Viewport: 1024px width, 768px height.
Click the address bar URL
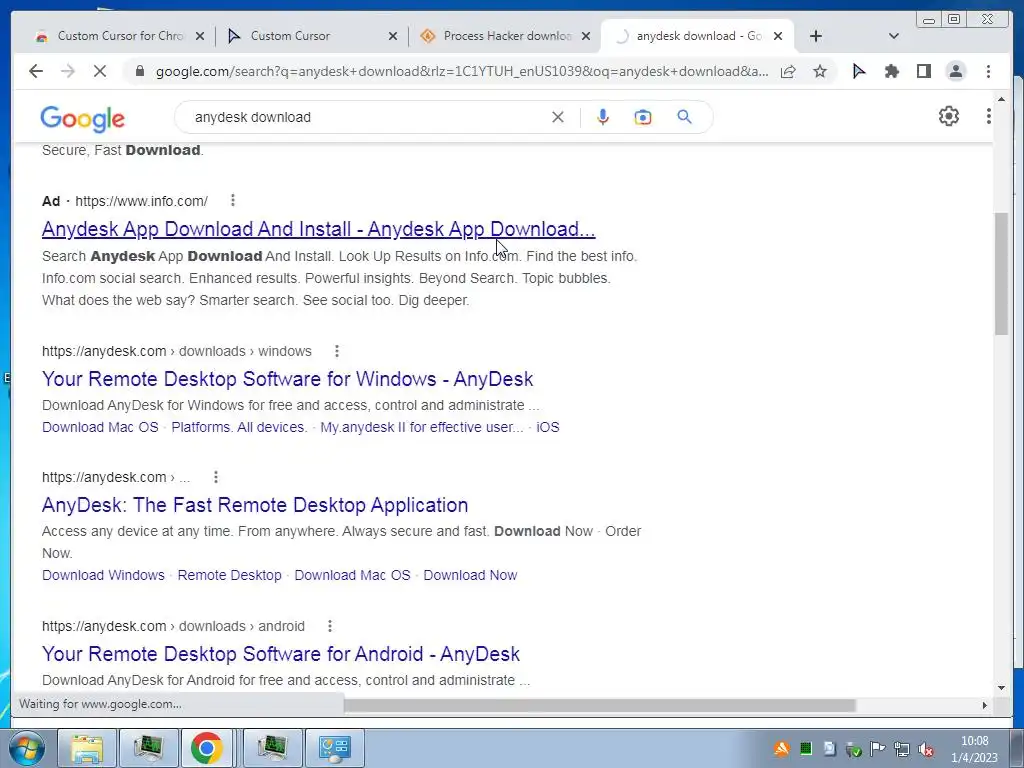point(462,71)
